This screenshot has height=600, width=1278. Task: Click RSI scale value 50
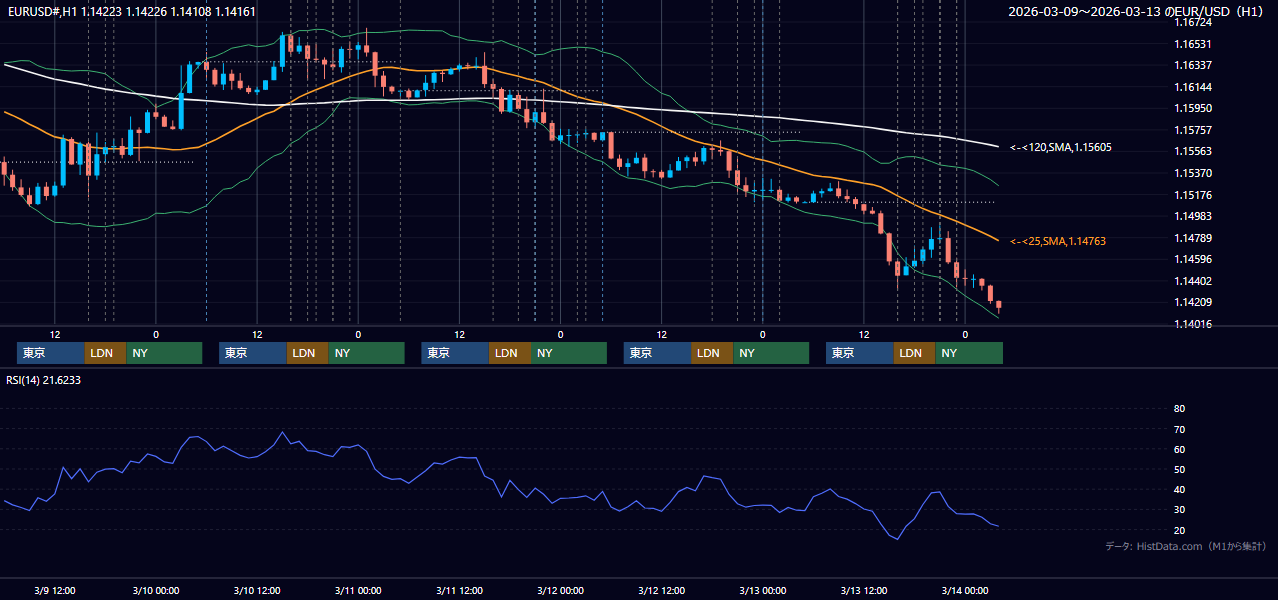tap(1179, 469)
